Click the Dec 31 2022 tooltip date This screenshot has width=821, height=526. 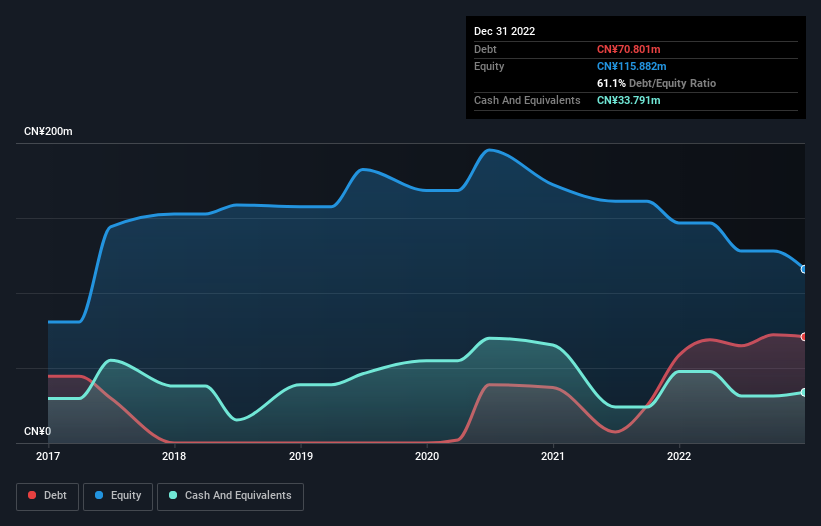coord(504,31)
